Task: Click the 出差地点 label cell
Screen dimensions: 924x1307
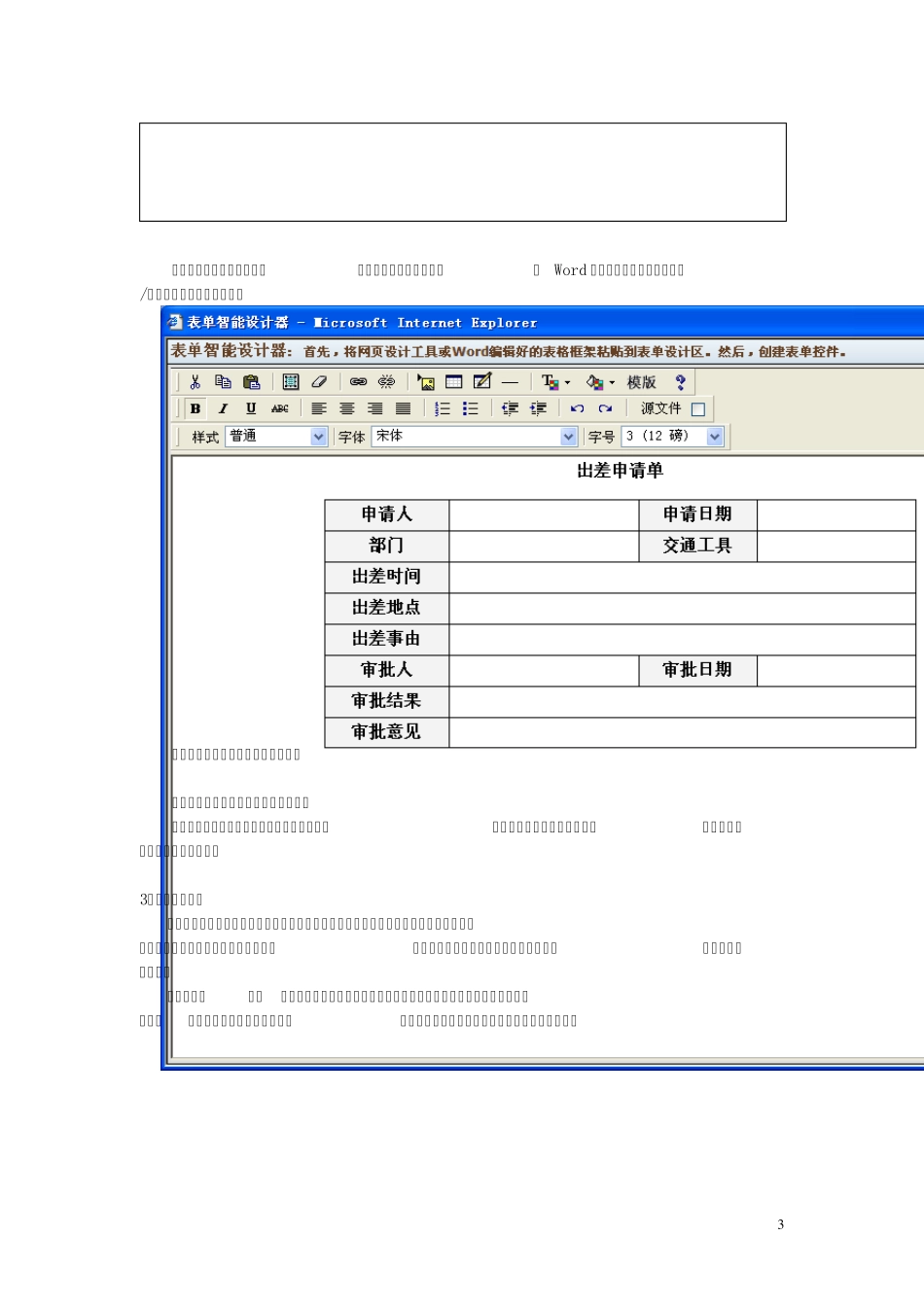Action: click(387, 608)
